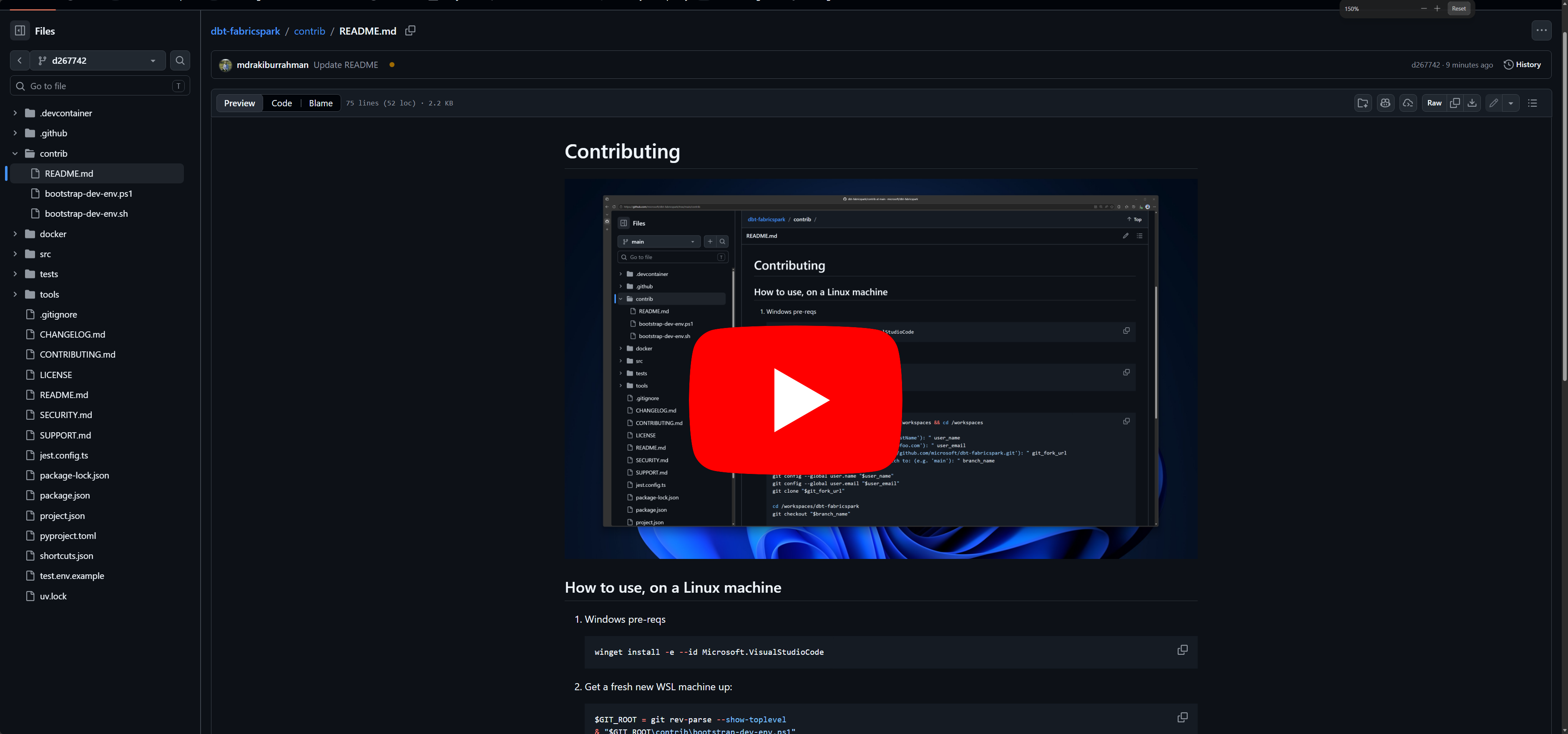This screenshot has height=734, width=1568.
Task: Switch to the Code tab
Action: [281, 103]
